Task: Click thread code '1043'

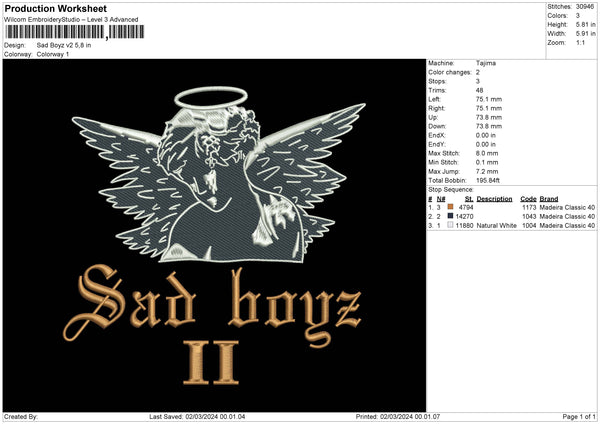Action: [529, 217]
